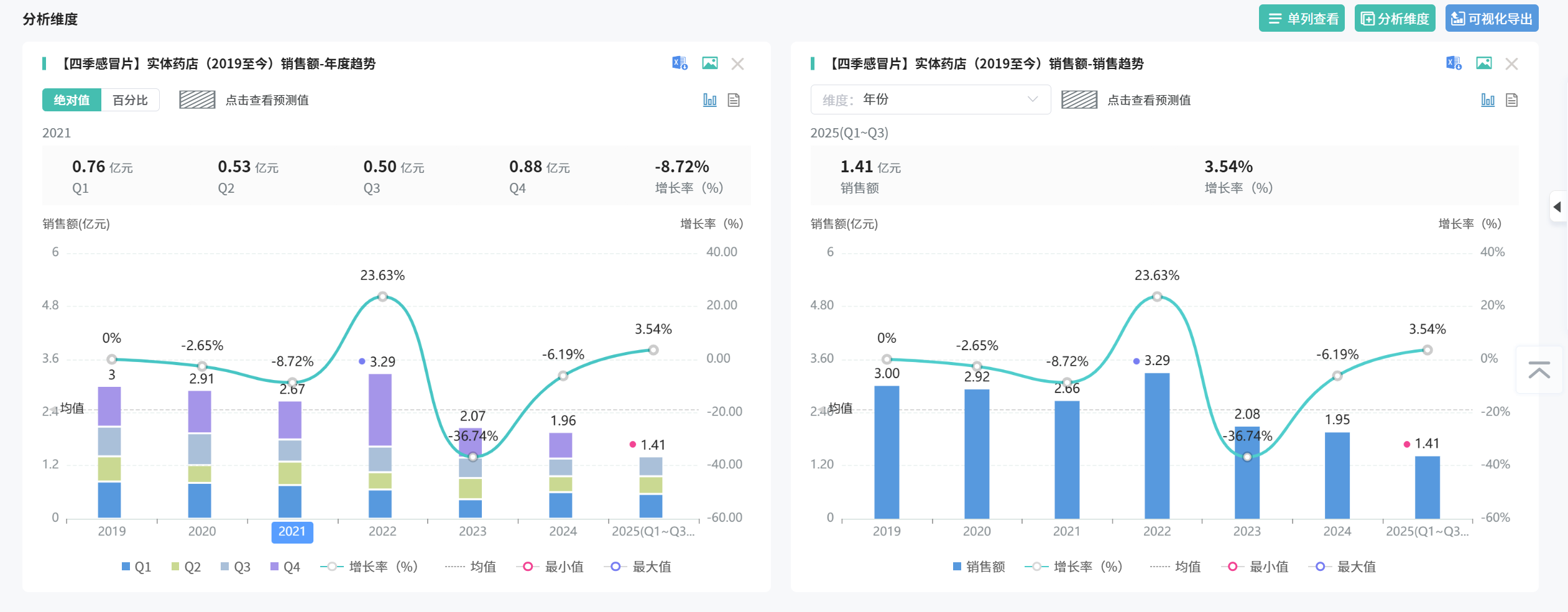This screenshot has width=1568, height=612.
Task: Click 点击查看预测值 on the left chart
Action: [267, 100]
